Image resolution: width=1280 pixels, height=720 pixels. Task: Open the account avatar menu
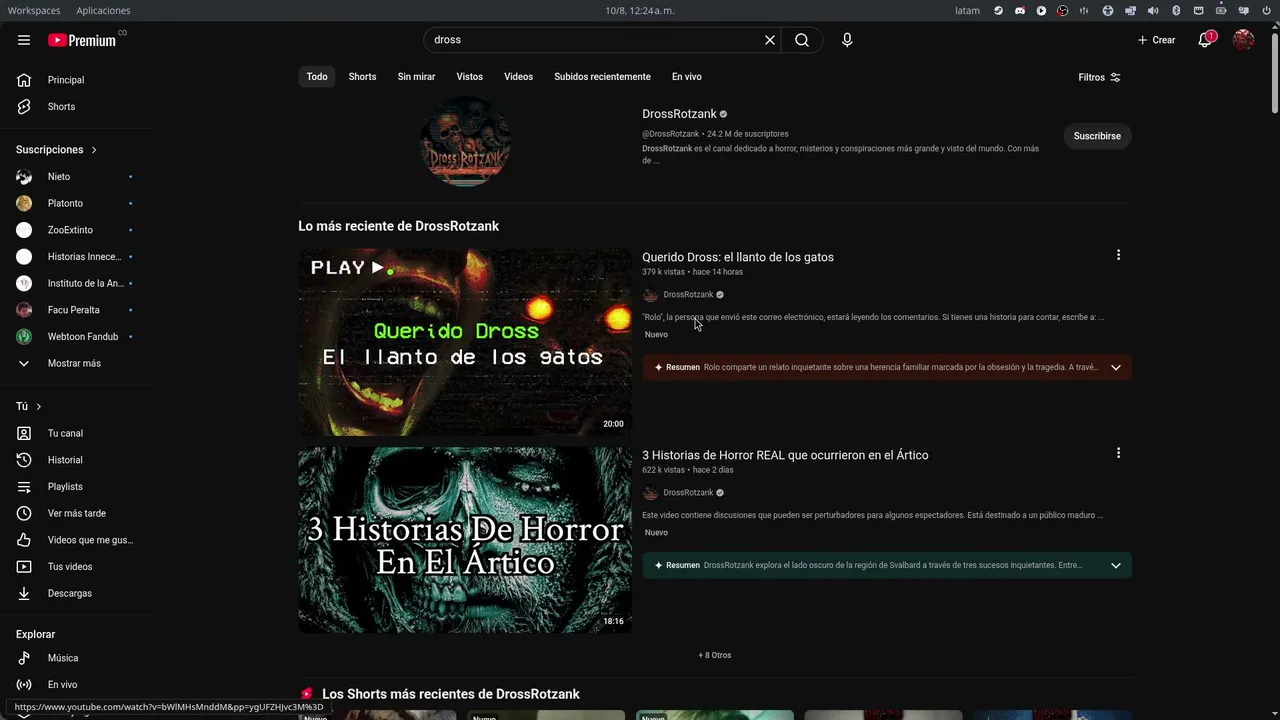(1244, 40)
